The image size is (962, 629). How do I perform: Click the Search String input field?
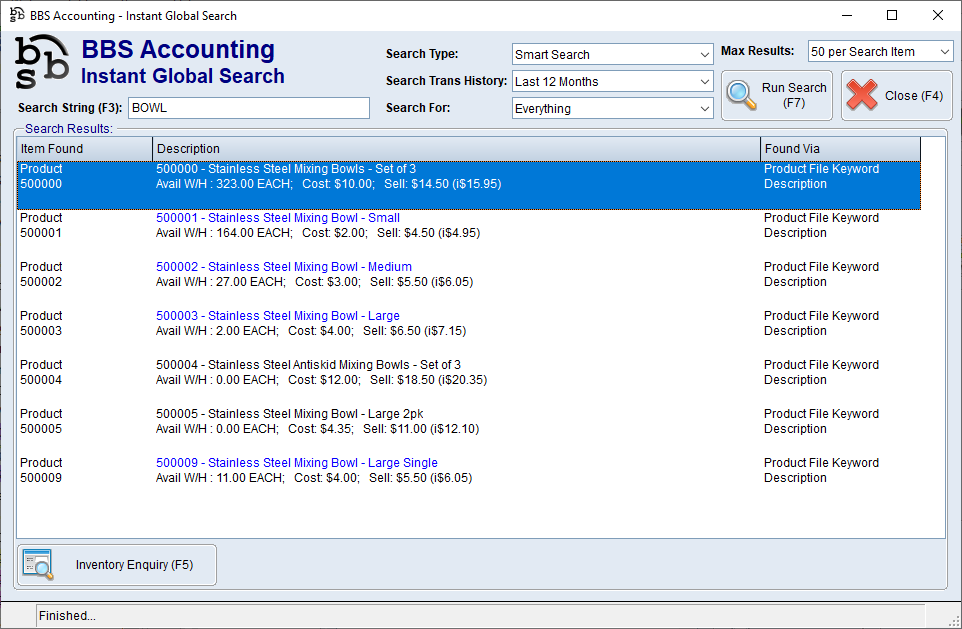tap(248, 108)
